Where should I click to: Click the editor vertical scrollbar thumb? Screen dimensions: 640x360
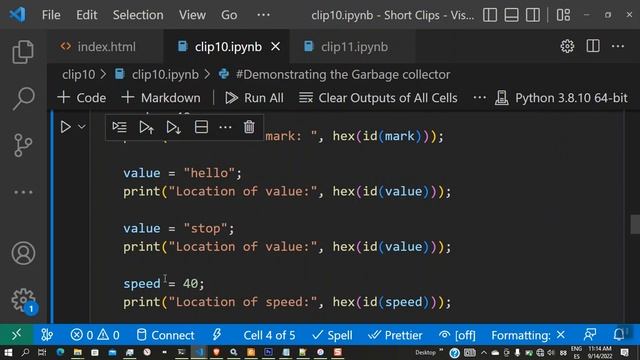[635, 224]
